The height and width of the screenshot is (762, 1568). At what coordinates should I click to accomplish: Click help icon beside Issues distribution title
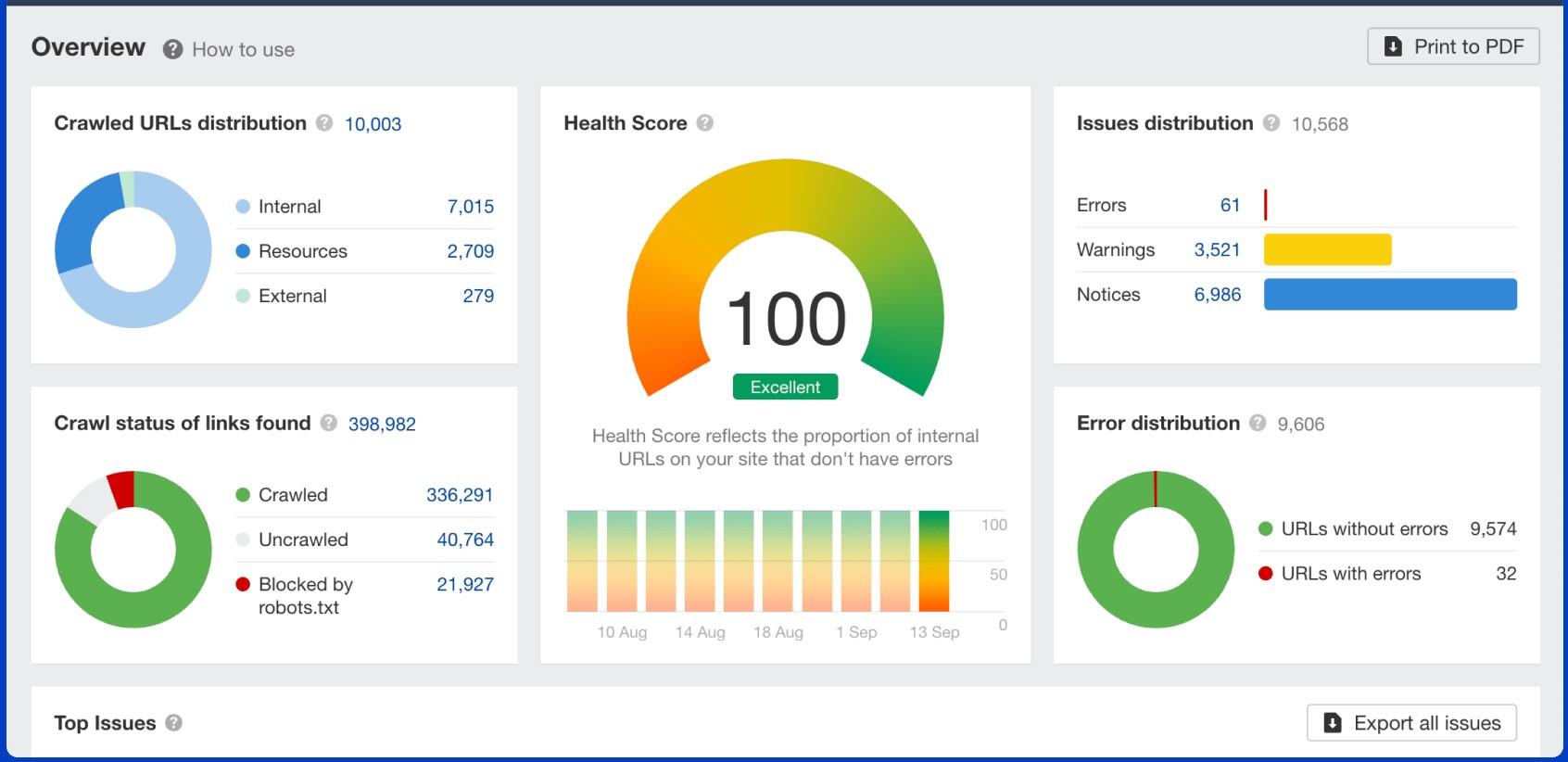tap(1271, 123)
